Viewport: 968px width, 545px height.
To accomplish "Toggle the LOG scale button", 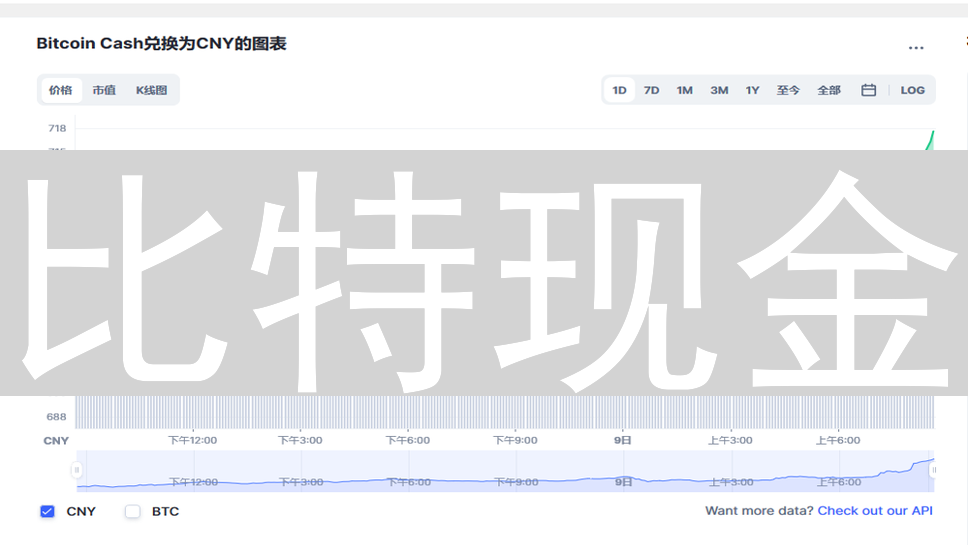I will (x=912, y=90).
